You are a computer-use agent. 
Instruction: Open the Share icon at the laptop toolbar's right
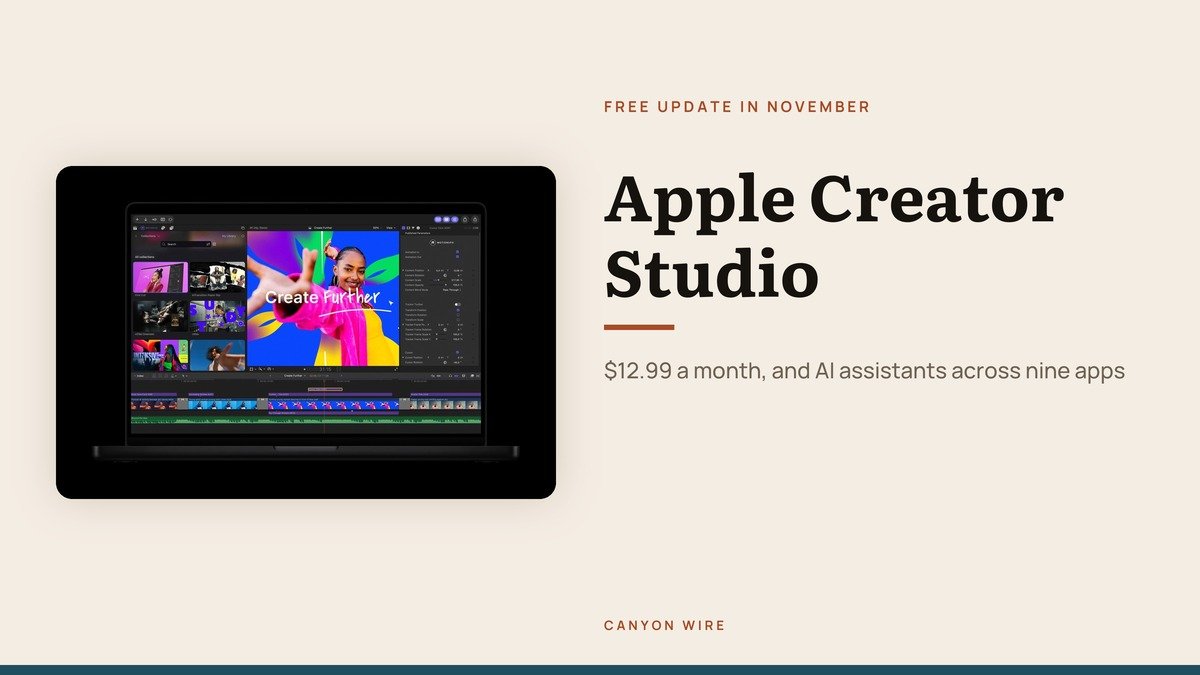476,218
